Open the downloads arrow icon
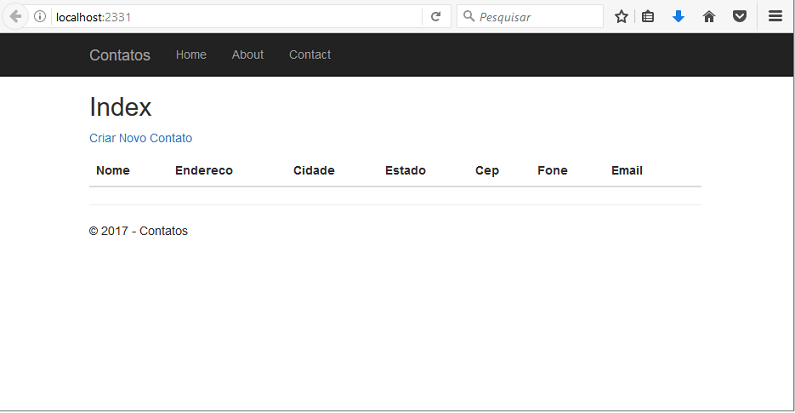 [x=678, y=17]
